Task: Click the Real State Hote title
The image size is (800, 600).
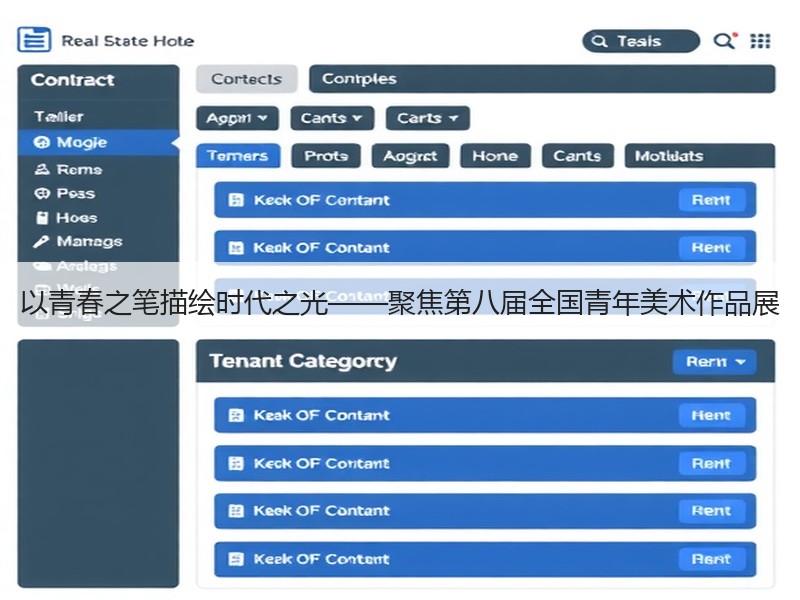Action: [x=128, y=41]
